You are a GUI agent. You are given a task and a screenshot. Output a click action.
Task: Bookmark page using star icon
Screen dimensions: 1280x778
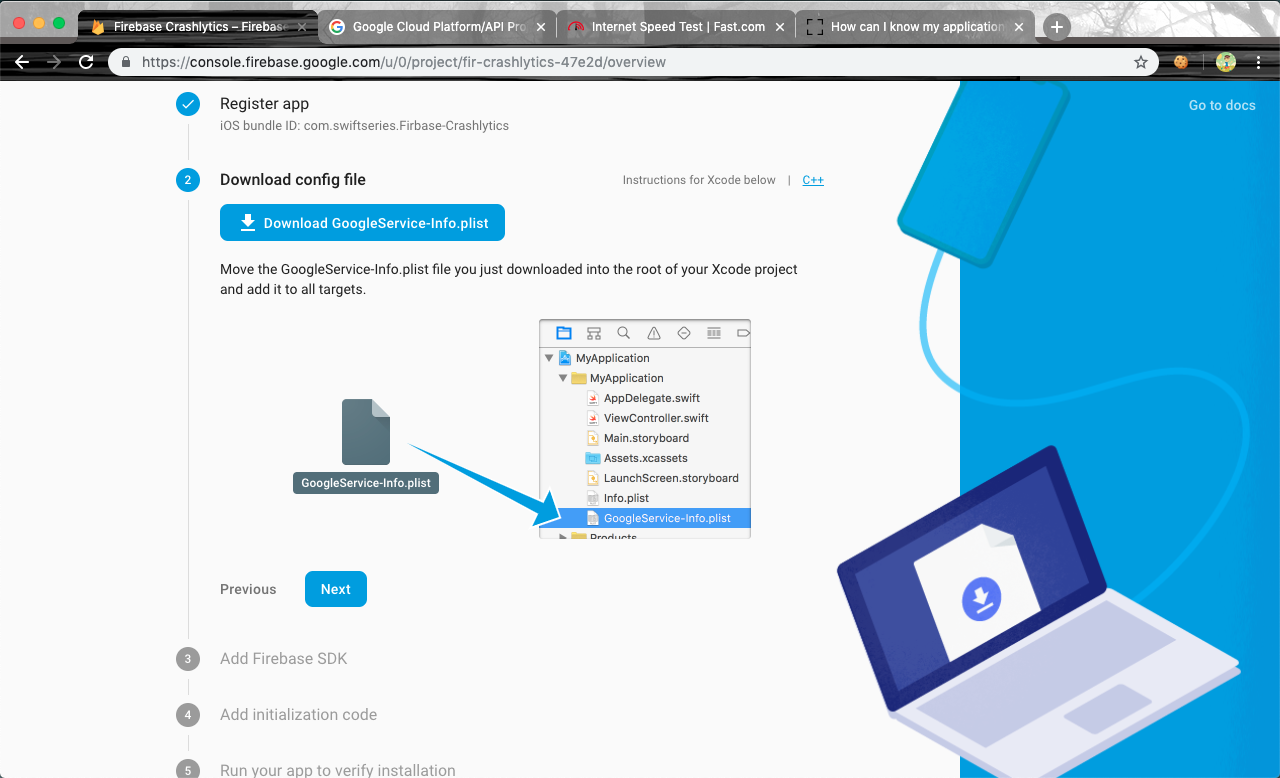[x=1141, y=62]
